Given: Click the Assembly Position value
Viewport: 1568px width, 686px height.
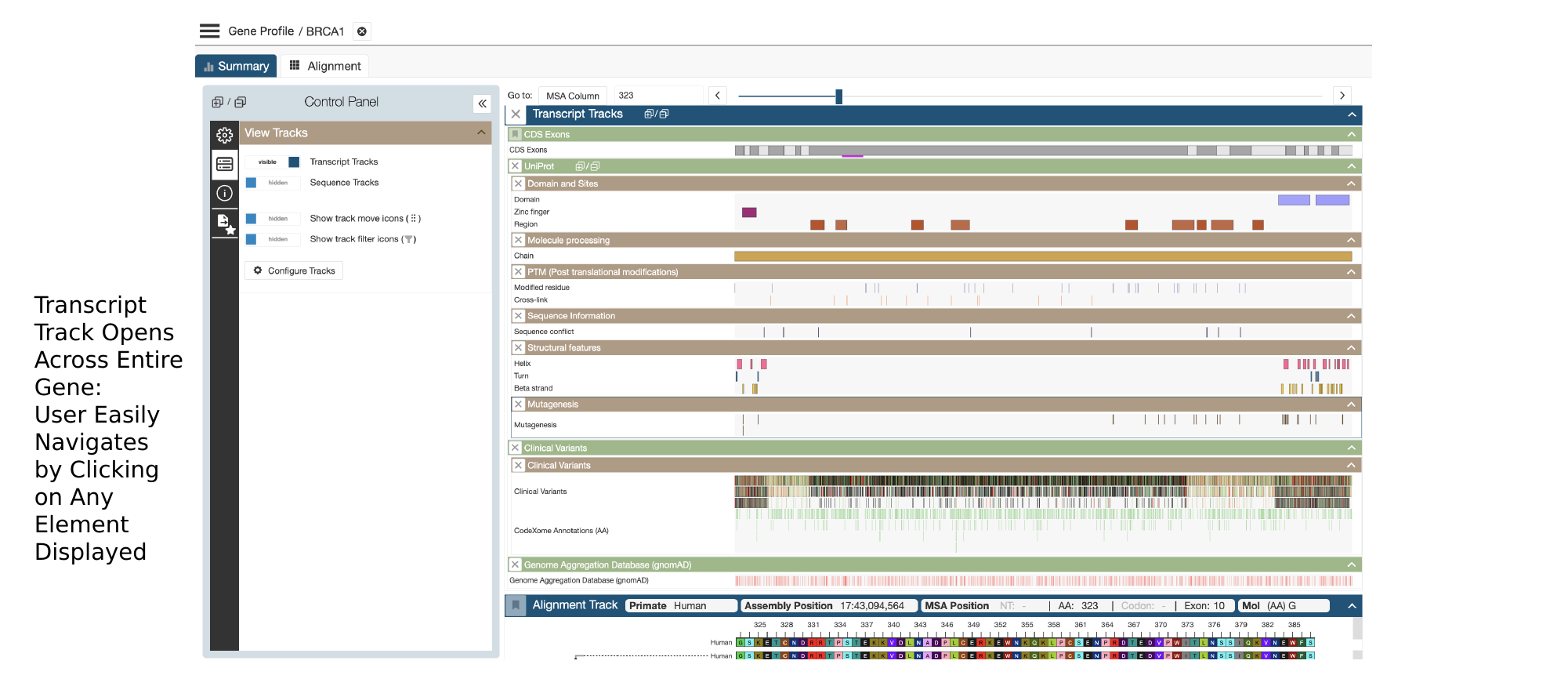Looking at the screenshot, I should click(x=872, y=606).
